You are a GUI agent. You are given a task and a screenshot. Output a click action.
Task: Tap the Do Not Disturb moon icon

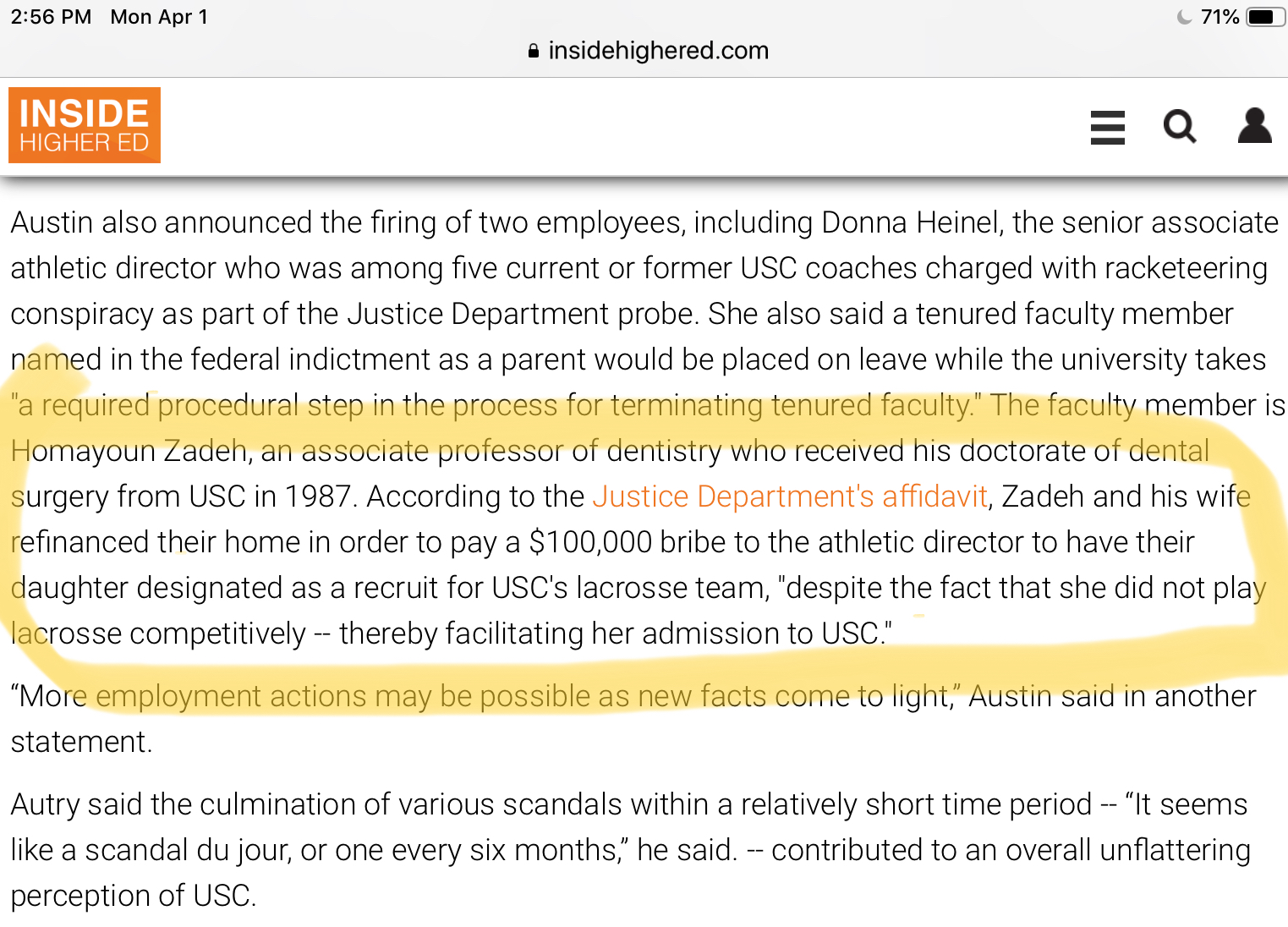(1185, 17)
